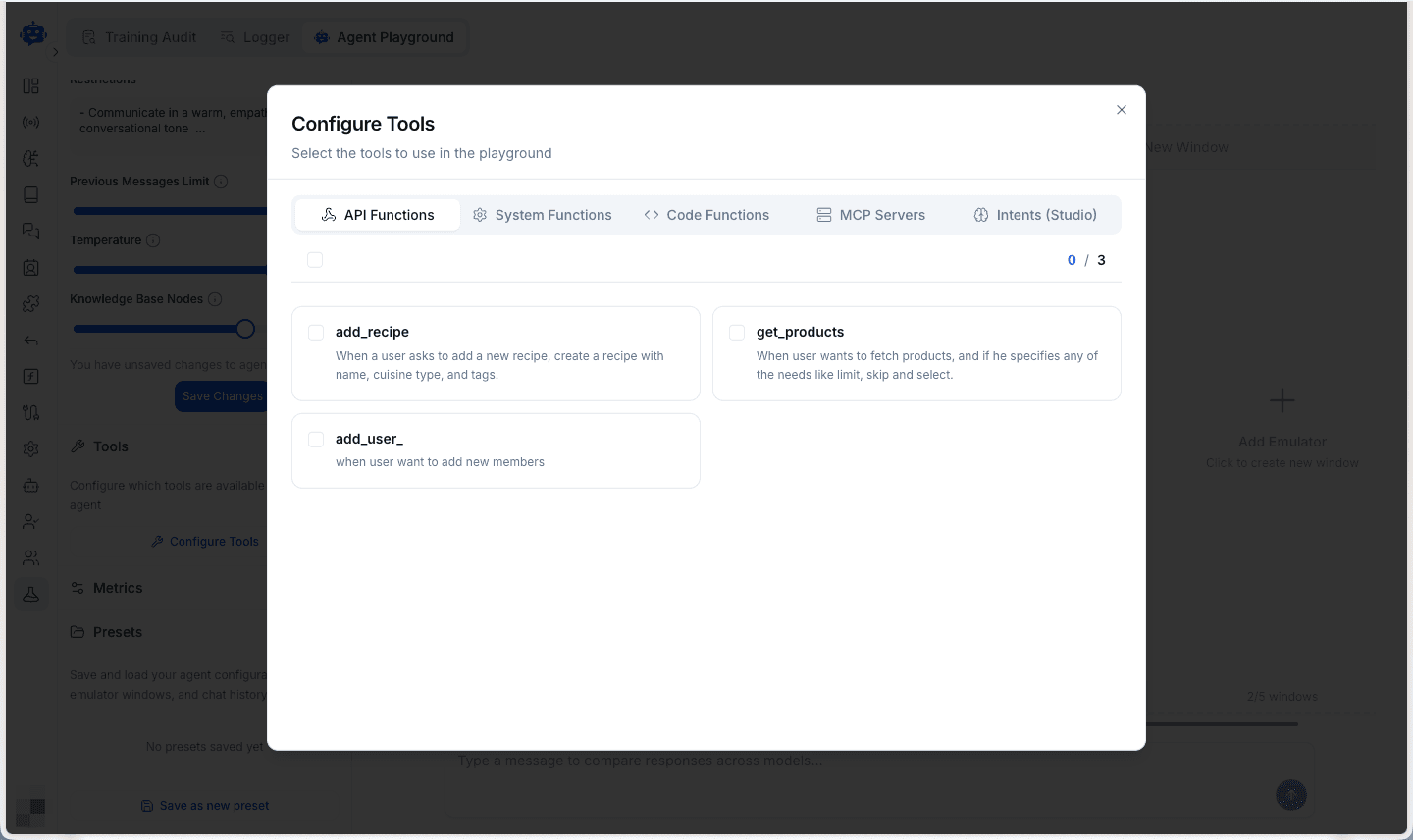1413x840 pixels.
Task: Open the Code Functions tab
Action: (706, 214)
